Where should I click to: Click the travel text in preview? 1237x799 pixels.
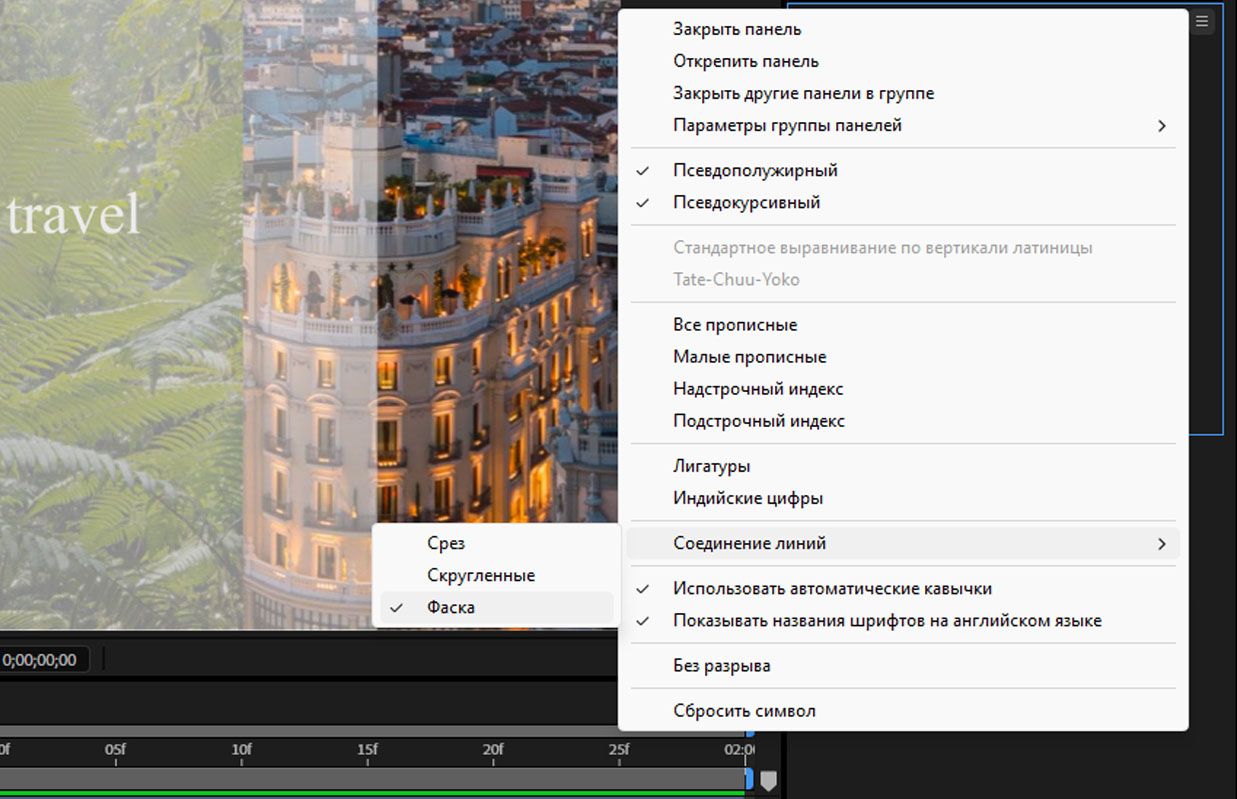tap(74, 214)
